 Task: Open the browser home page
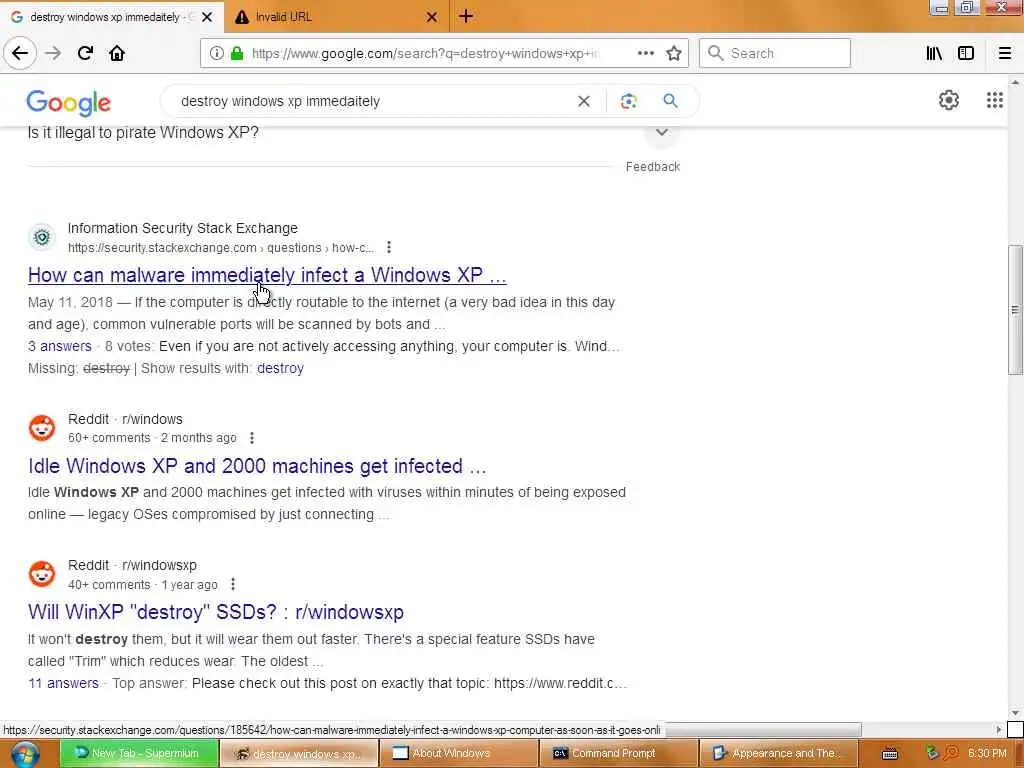(x=117, y=53)
